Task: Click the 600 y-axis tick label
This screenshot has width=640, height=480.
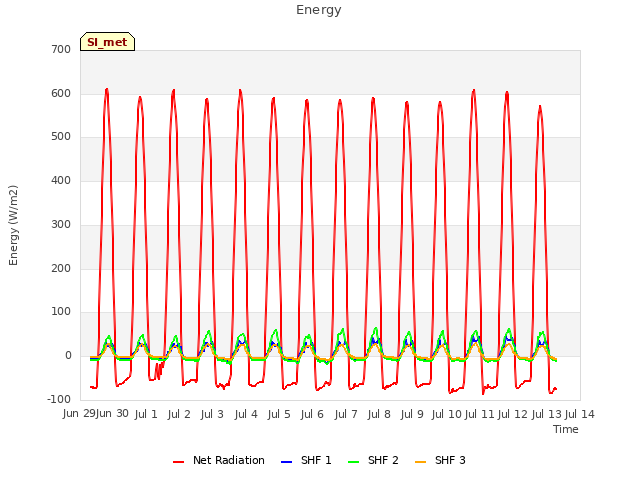Action: point(61,93)
